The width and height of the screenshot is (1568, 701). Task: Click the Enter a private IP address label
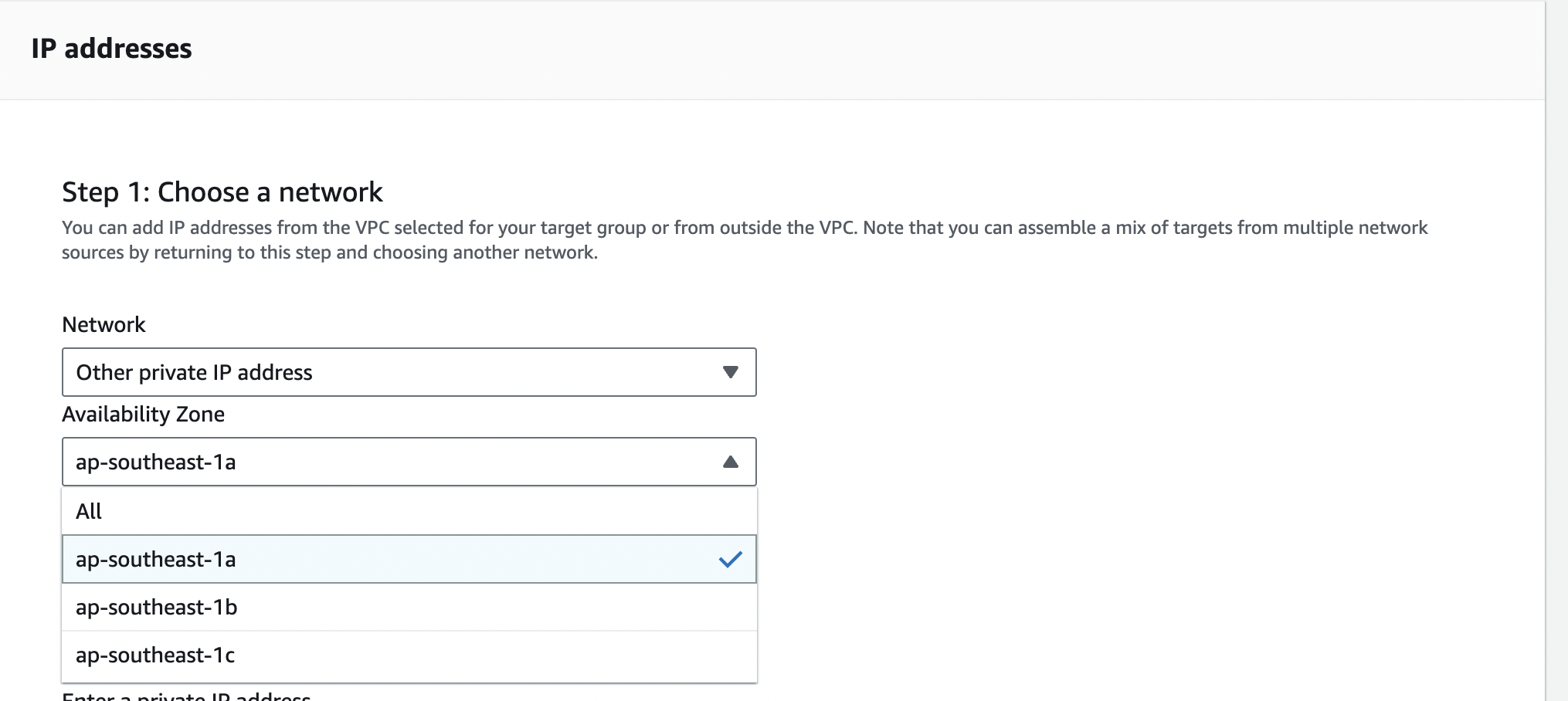186,696
